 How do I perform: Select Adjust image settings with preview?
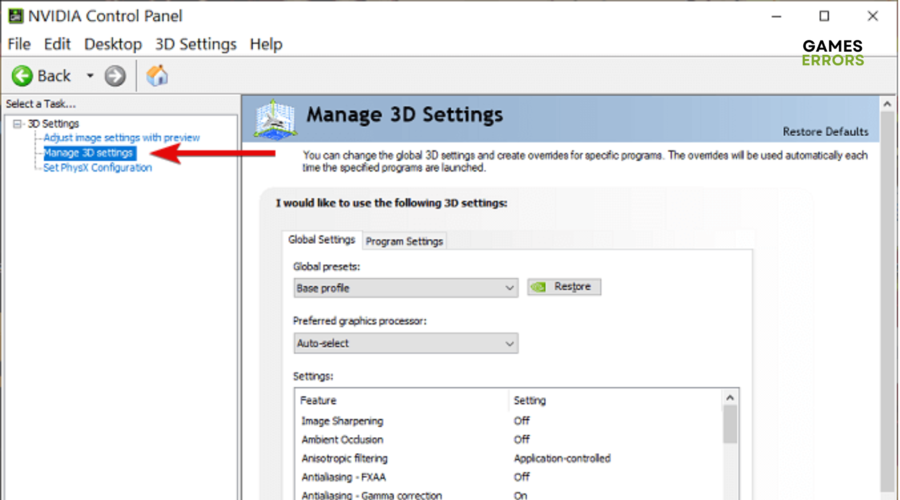pyautogui.click(x=122, y=138)
